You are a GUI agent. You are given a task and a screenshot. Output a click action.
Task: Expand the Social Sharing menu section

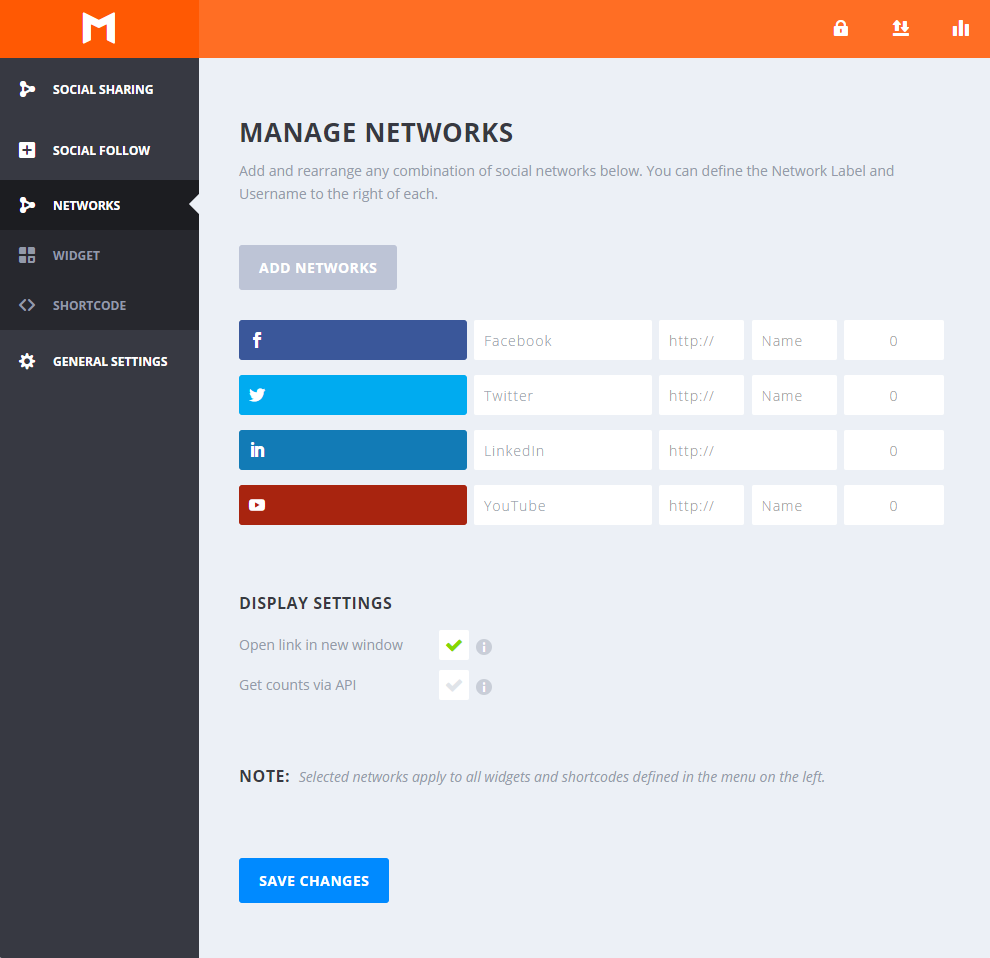pos(102,89)
